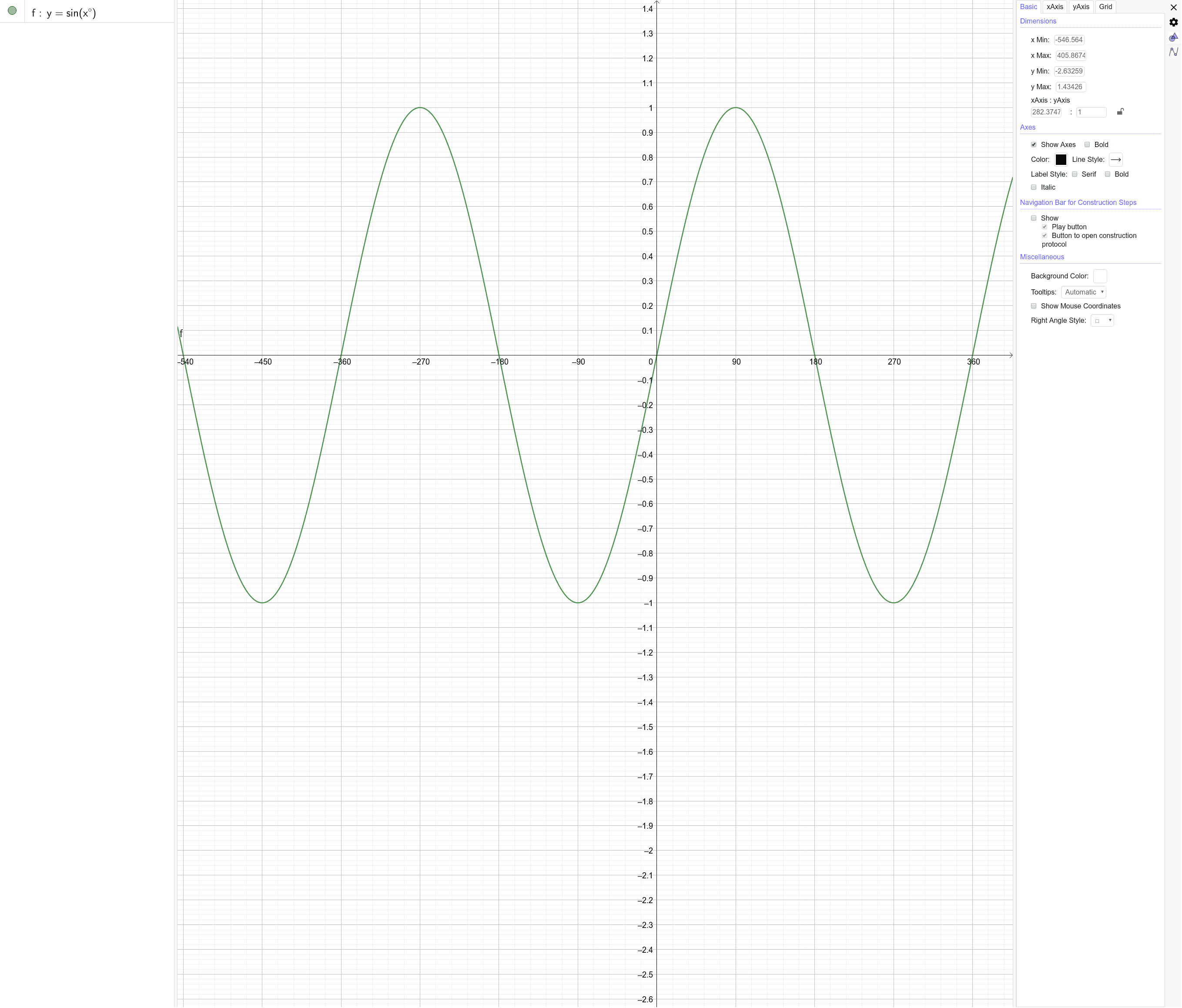Click the axis ratio lock icon
This screenshot has width=1182, height=1008.
tap(1120, 112)
